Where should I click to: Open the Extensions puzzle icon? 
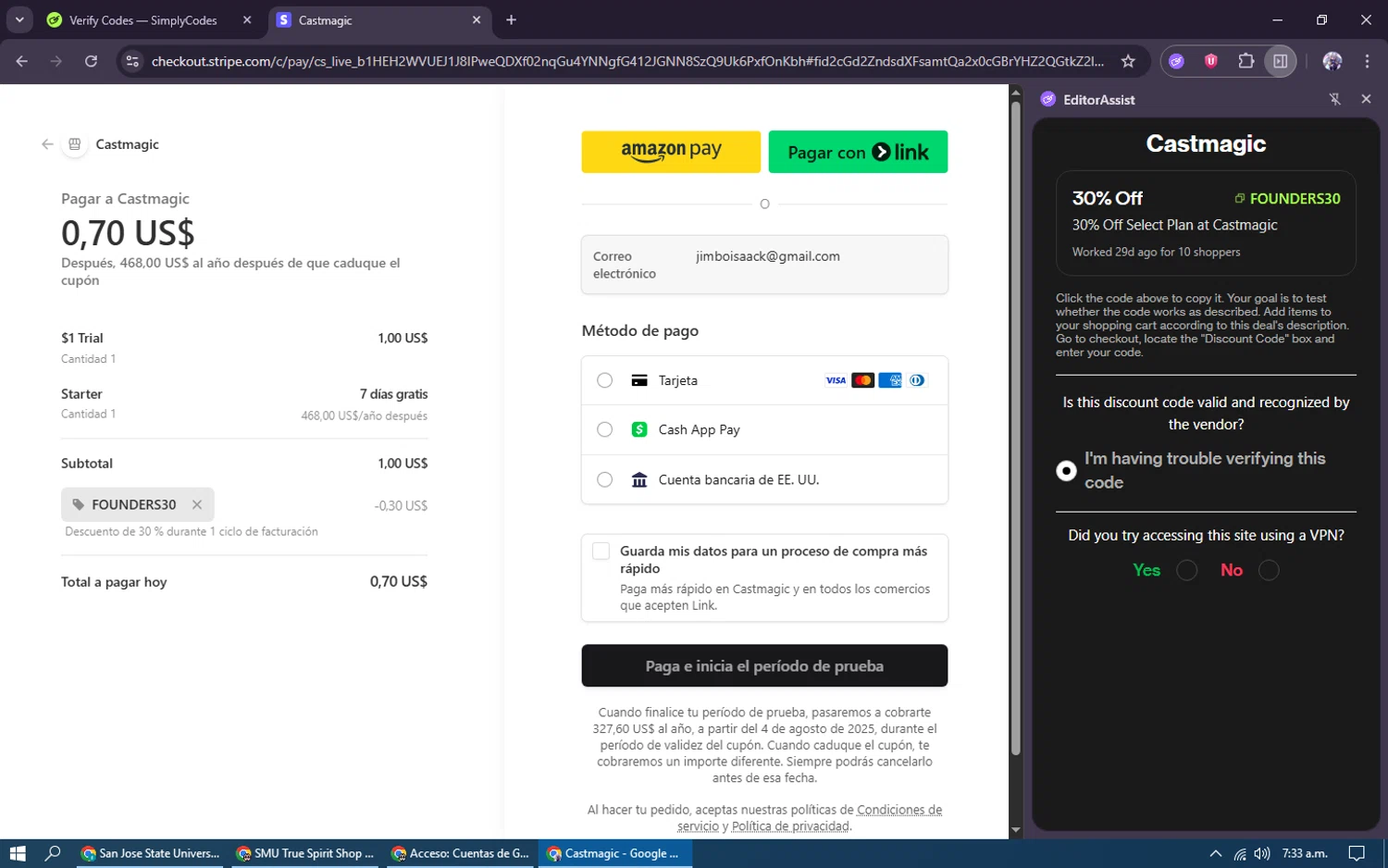click(1245, 61)
